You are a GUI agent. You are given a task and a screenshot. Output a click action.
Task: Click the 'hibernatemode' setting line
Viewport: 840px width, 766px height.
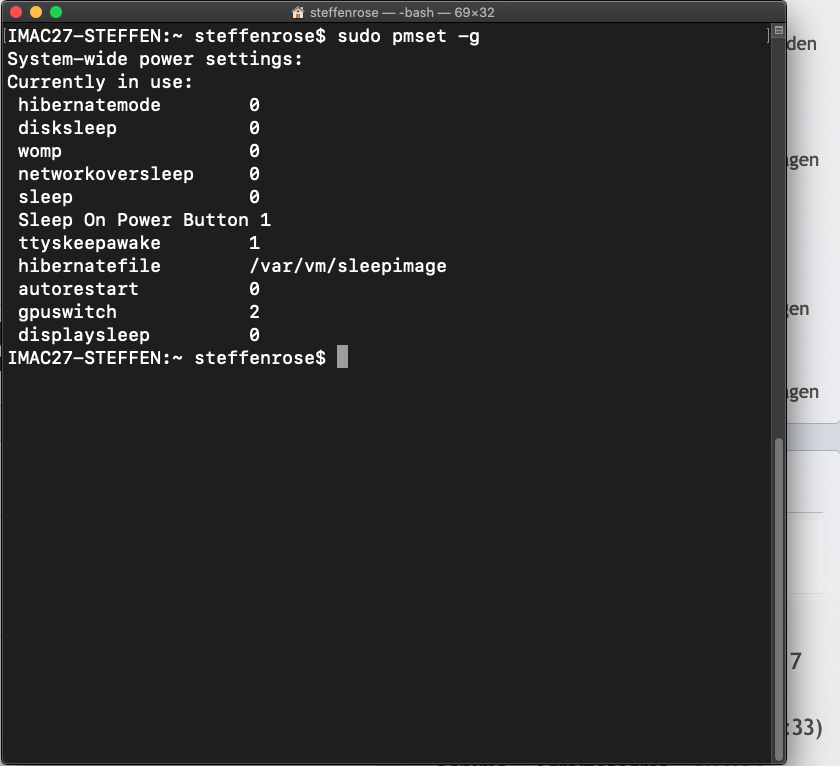tap(89, 105)
